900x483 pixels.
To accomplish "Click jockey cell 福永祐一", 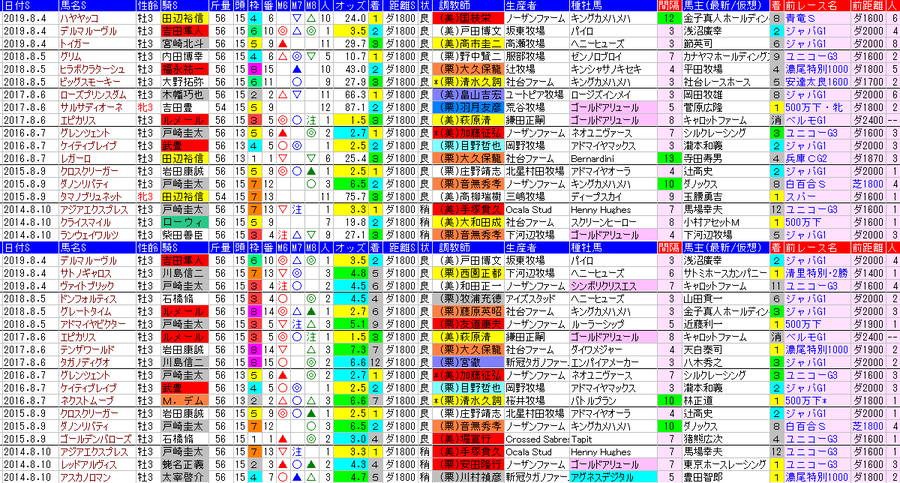I will (x=184, y=69).
